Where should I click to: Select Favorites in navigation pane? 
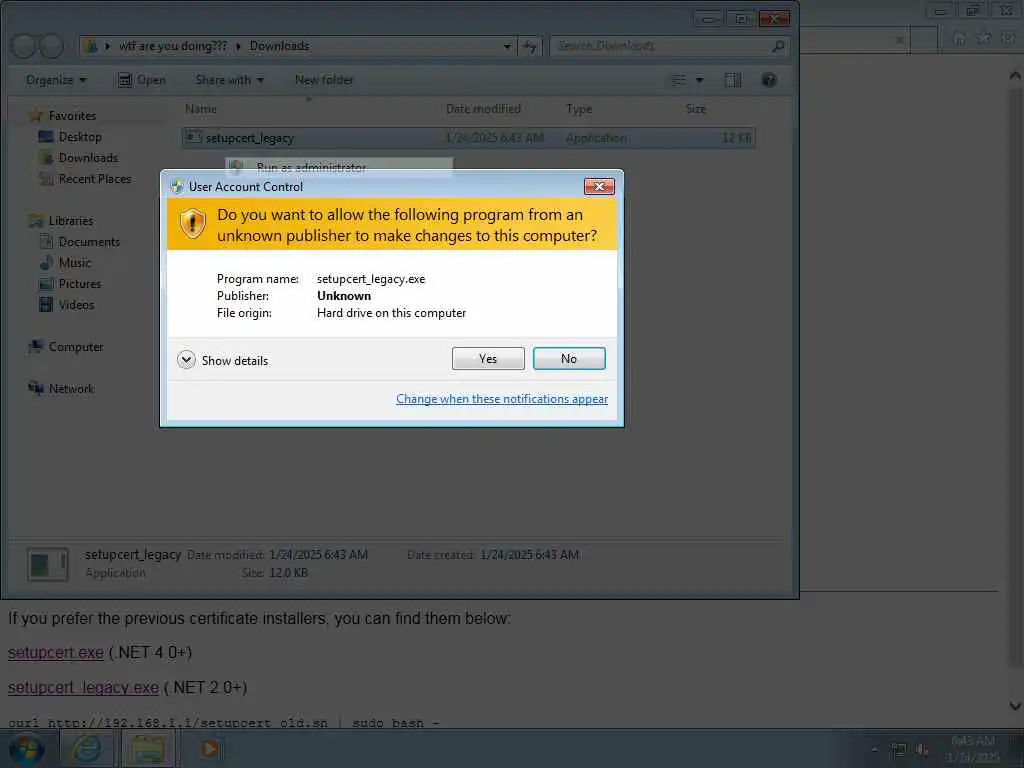[x=72, y=116]
